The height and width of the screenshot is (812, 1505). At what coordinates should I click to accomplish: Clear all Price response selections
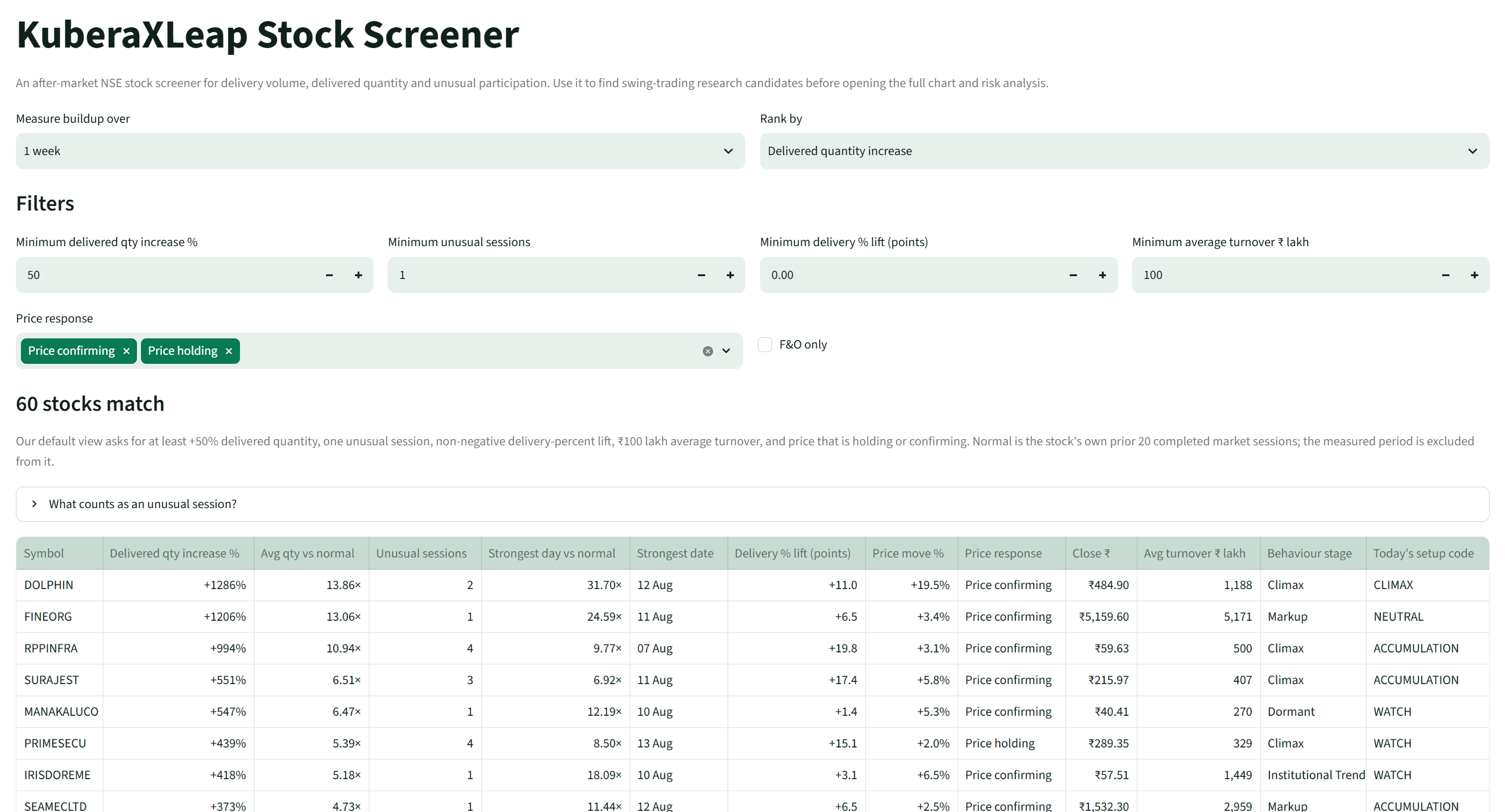click(x=708, y=351)
